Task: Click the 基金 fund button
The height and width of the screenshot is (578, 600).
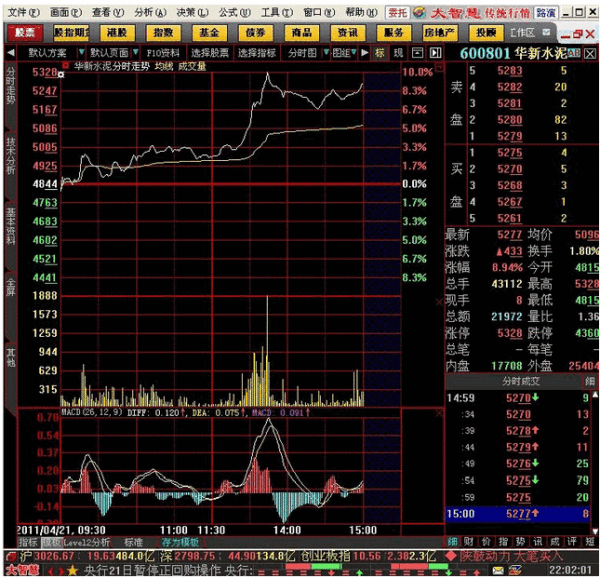Action: click(x=208, y=32)
